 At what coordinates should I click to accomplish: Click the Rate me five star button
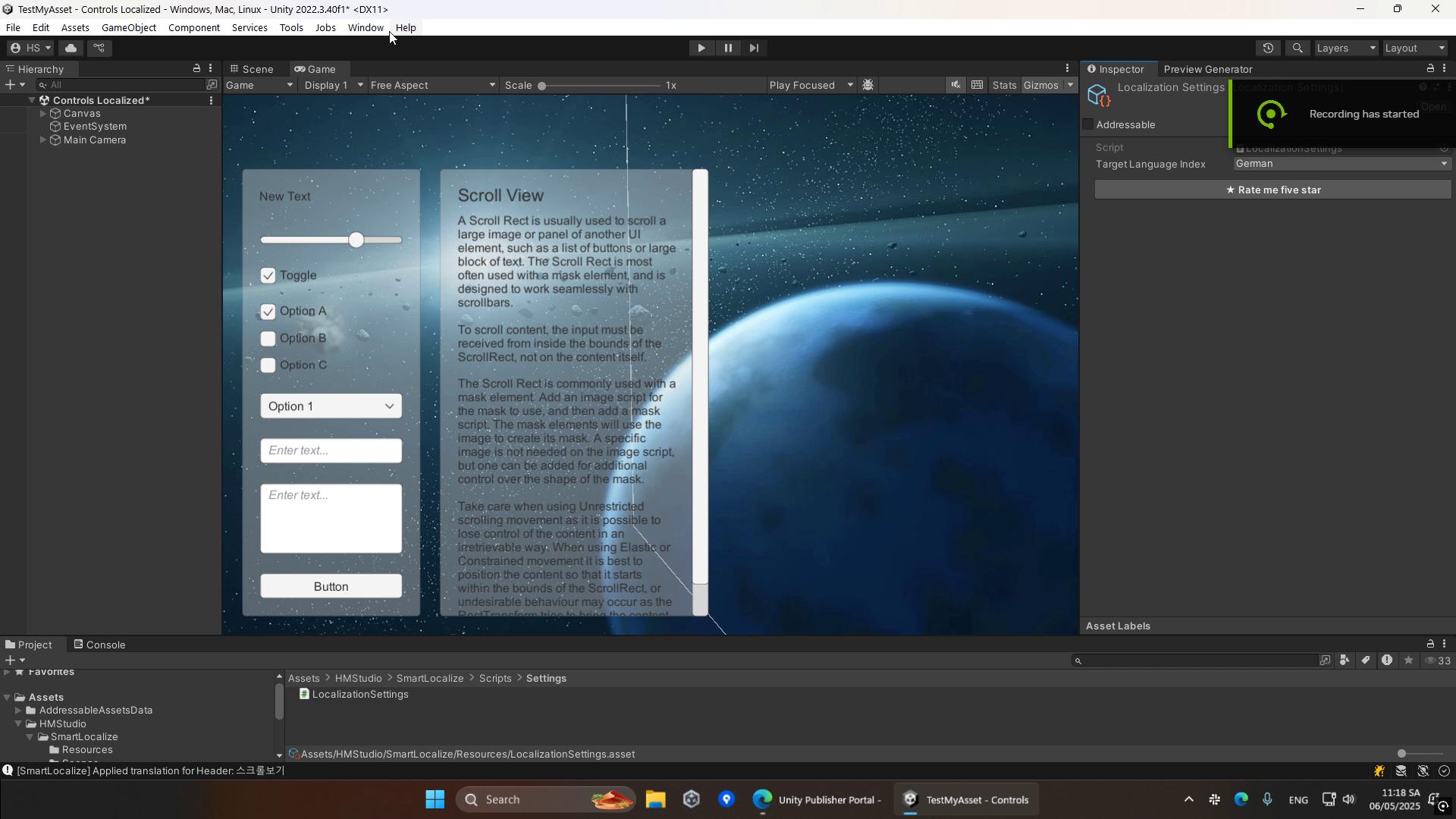(1272, 190)
